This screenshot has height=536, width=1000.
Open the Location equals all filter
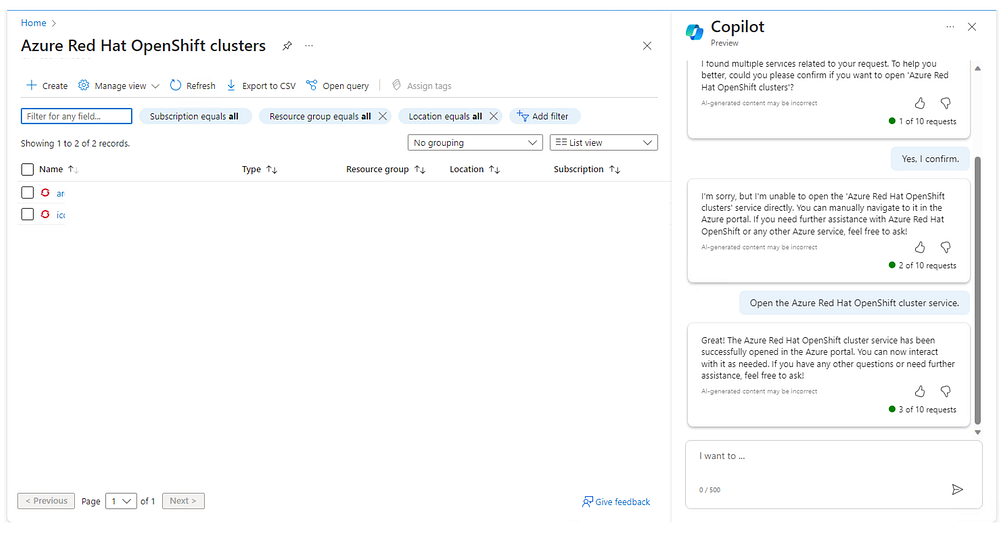pos(445,116)
